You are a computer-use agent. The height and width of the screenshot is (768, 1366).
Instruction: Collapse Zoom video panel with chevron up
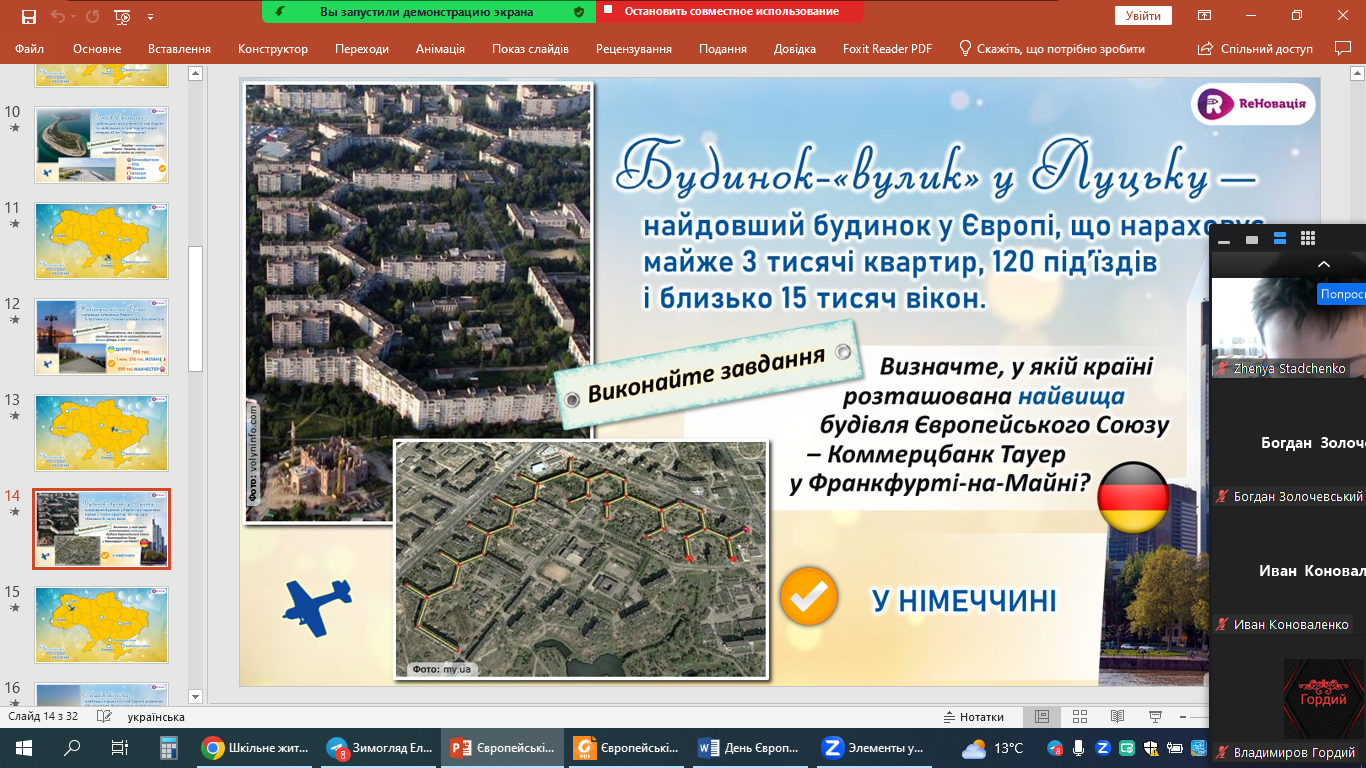(x=1324, y=264)
